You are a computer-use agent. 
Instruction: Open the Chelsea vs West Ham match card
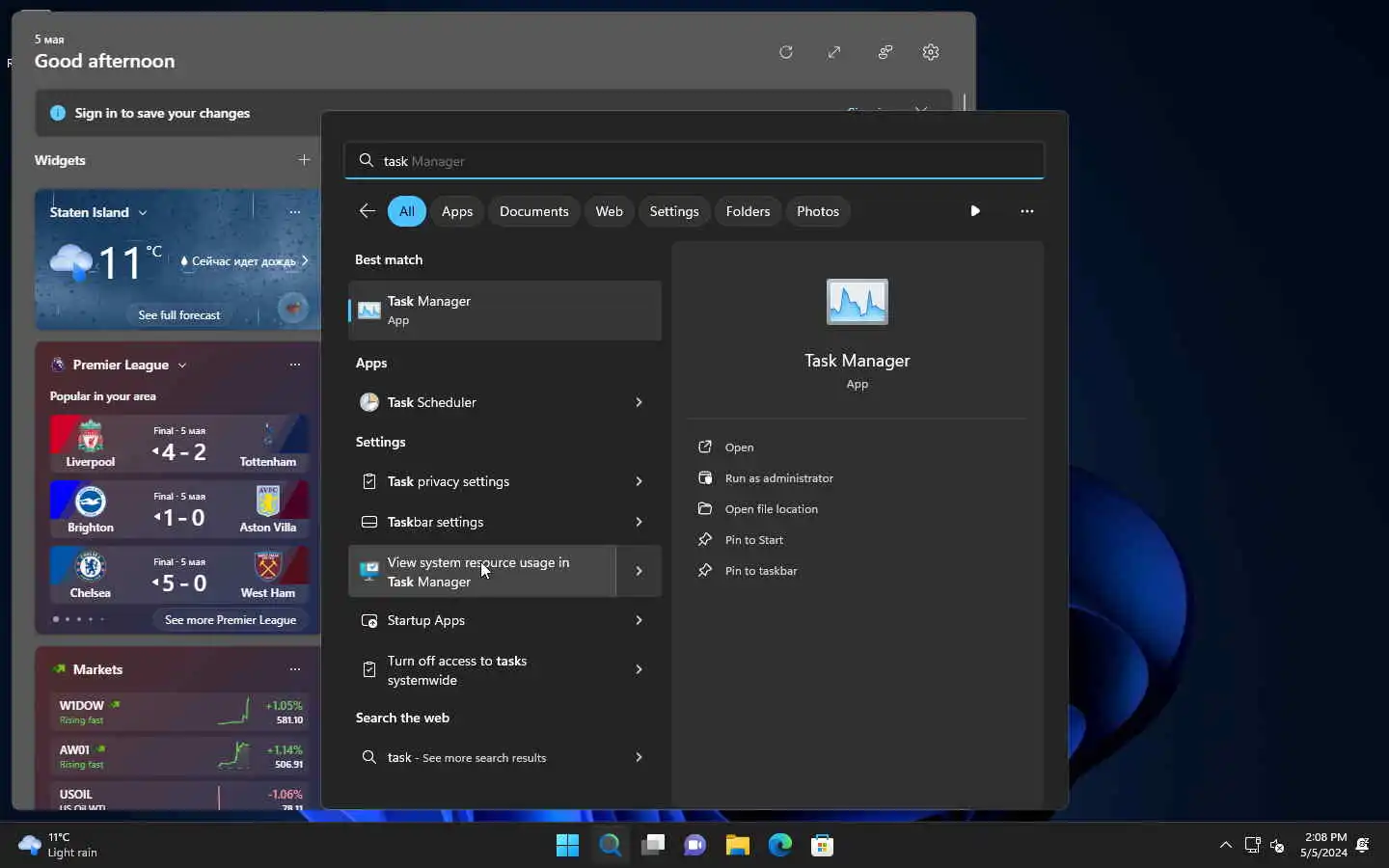point(179,574)
